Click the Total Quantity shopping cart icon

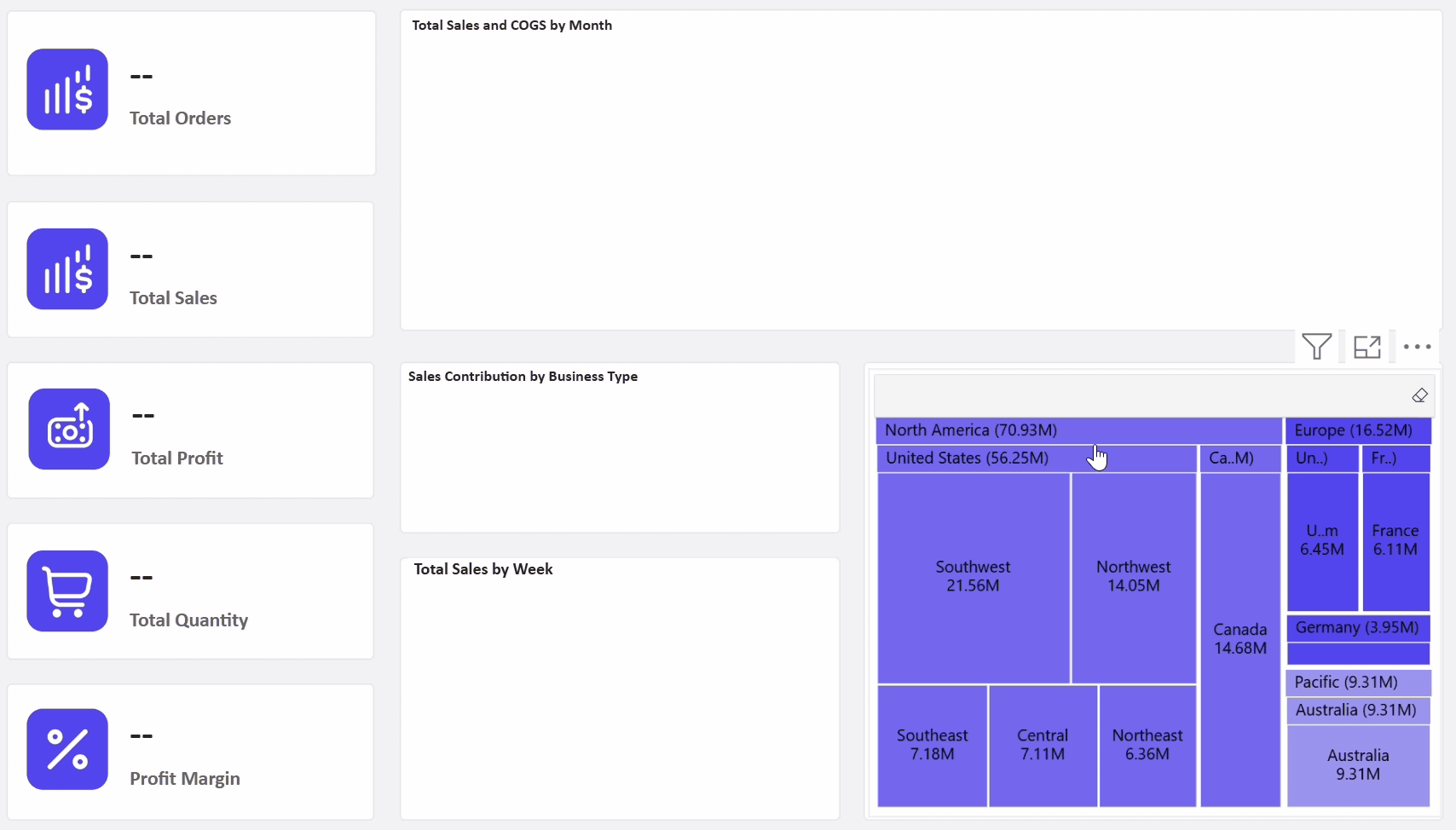point(67,591)
